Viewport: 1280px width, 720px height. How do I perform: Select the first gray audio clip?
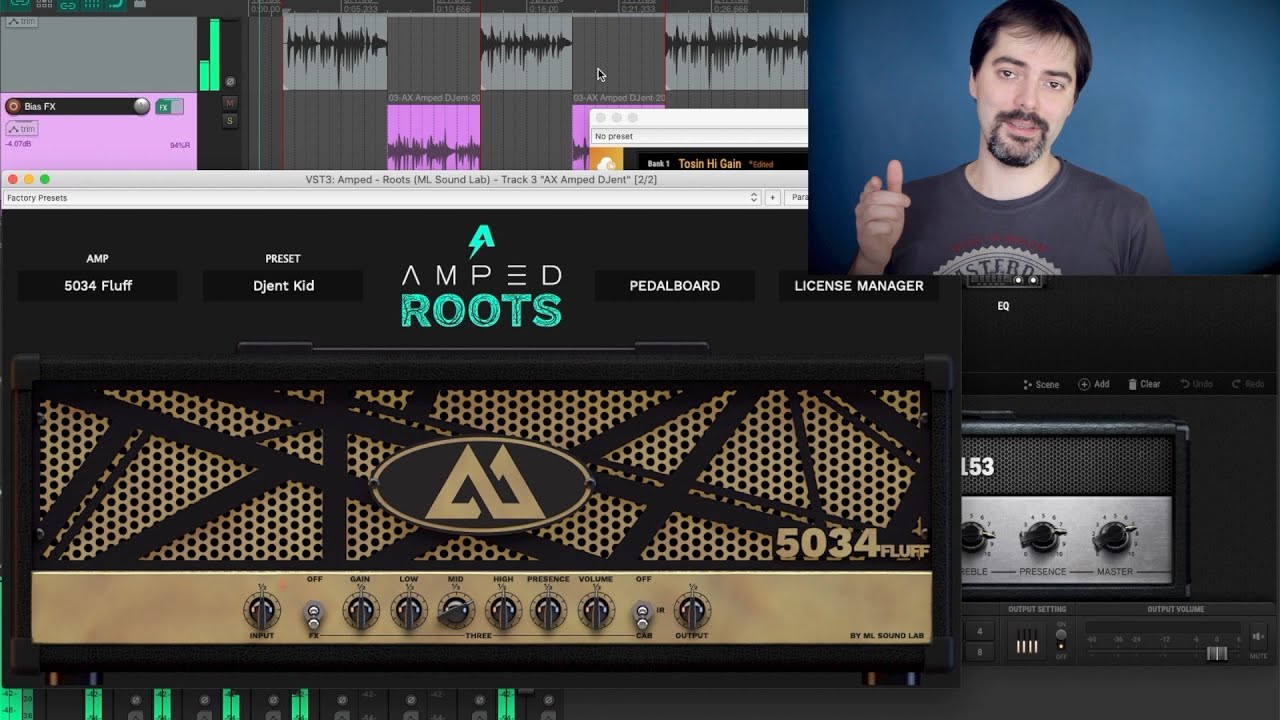[x=335, y=52]
